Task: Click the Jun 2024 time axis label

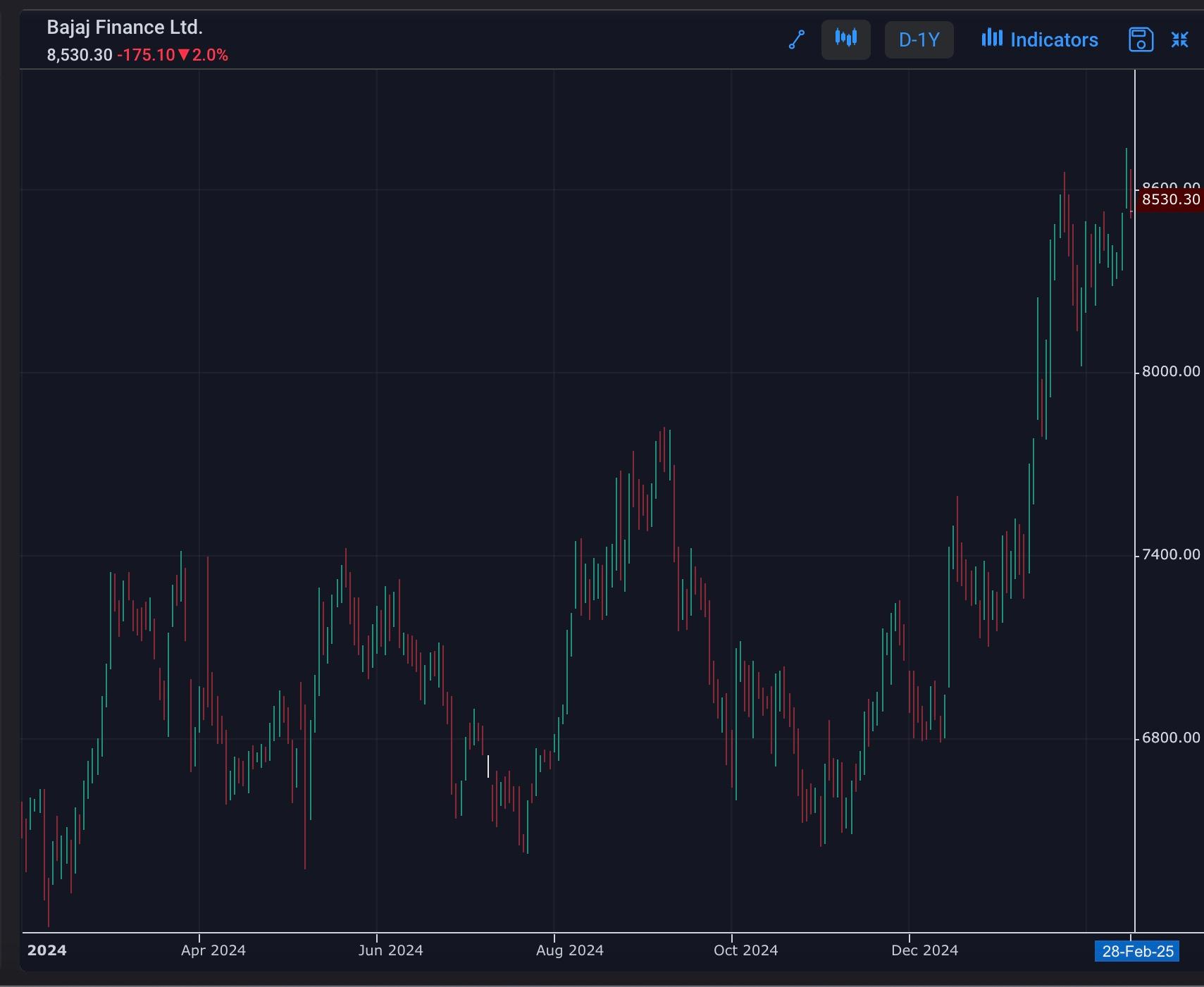Action: (x=390, y=950)
